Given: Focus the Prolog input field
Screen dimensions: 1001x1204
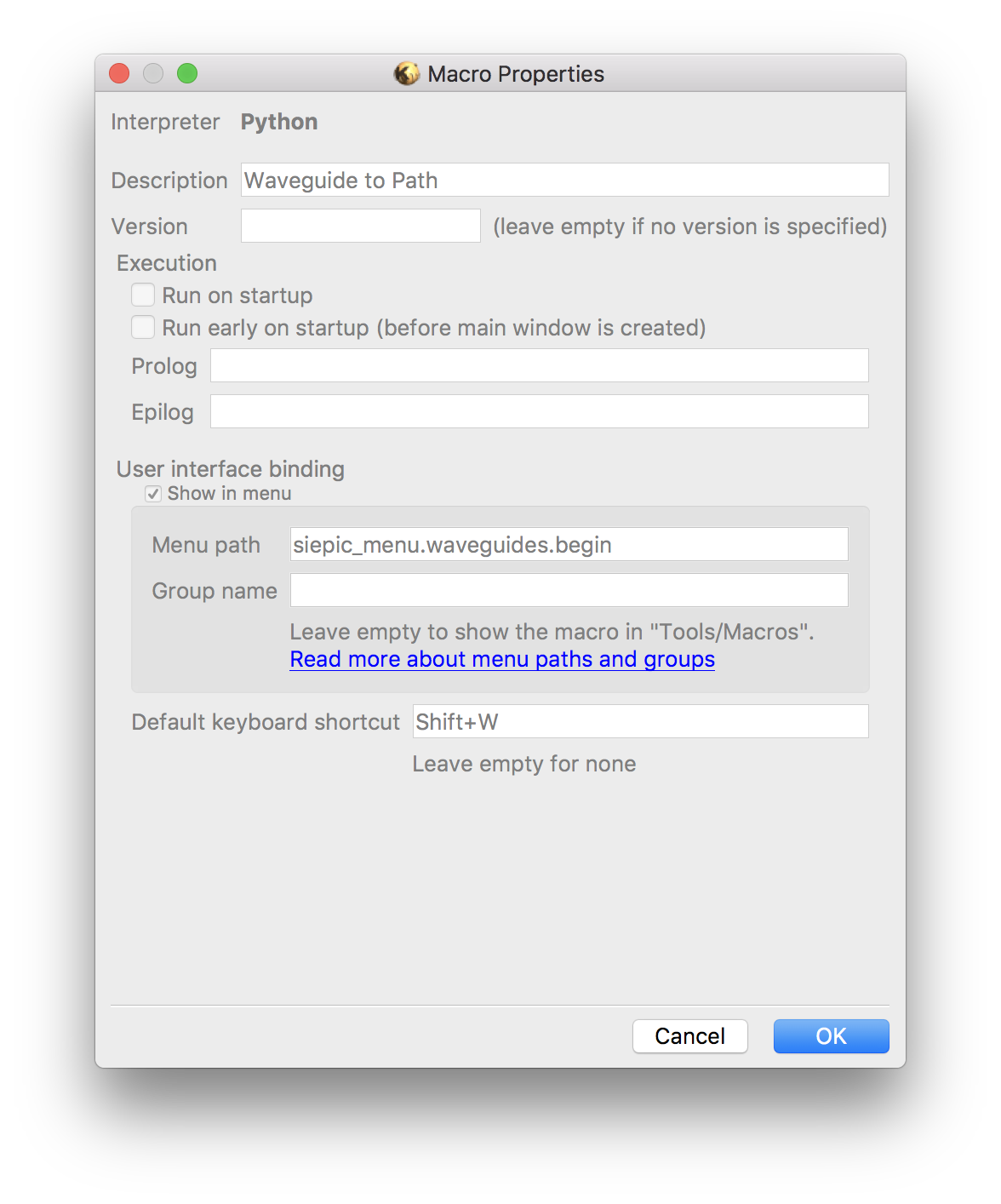Looking at the screenshot, I should tap(539, 365).
